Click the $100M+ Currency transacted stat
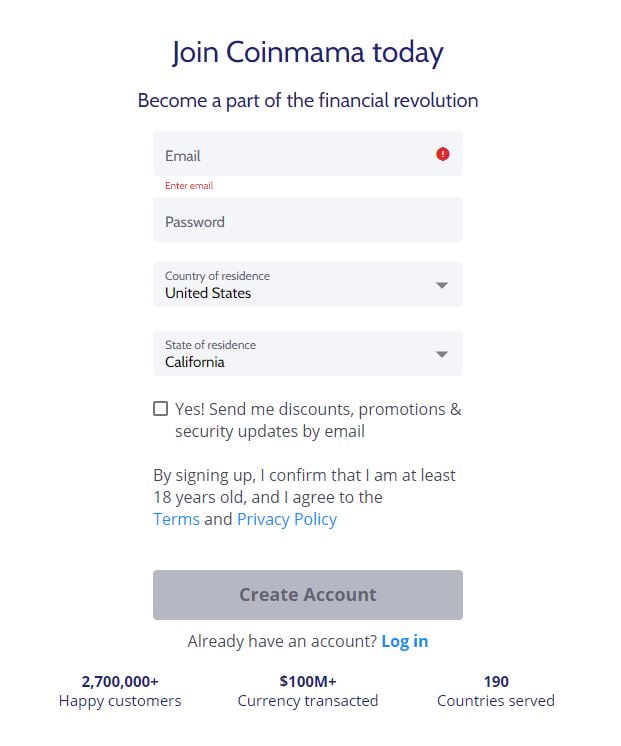621x746 pixels. tap(307, 691)
